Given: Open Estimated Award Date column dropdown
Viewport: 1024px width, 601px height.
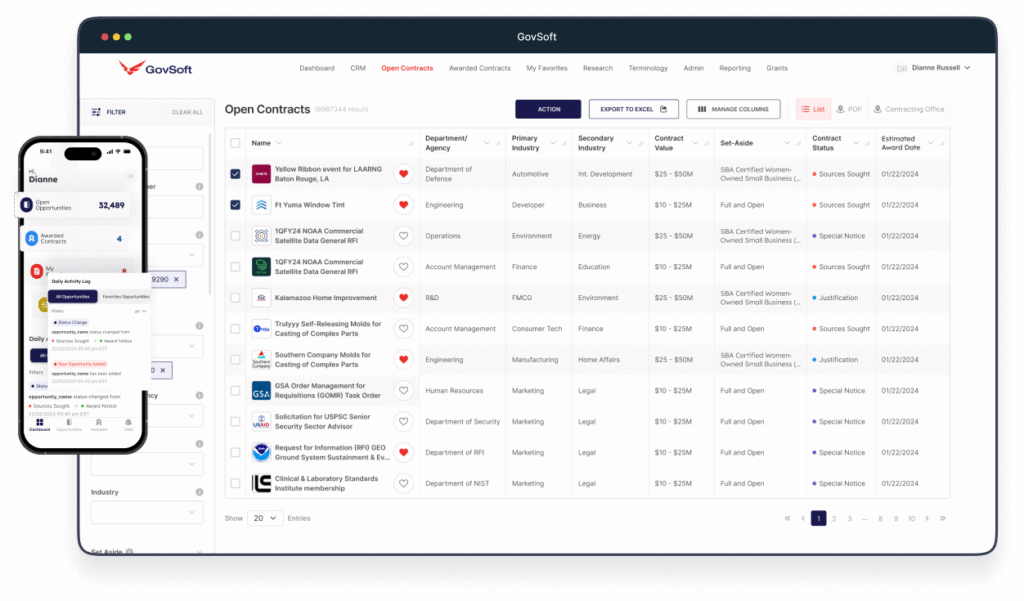Looking at the screenshot, I should 931,143.
